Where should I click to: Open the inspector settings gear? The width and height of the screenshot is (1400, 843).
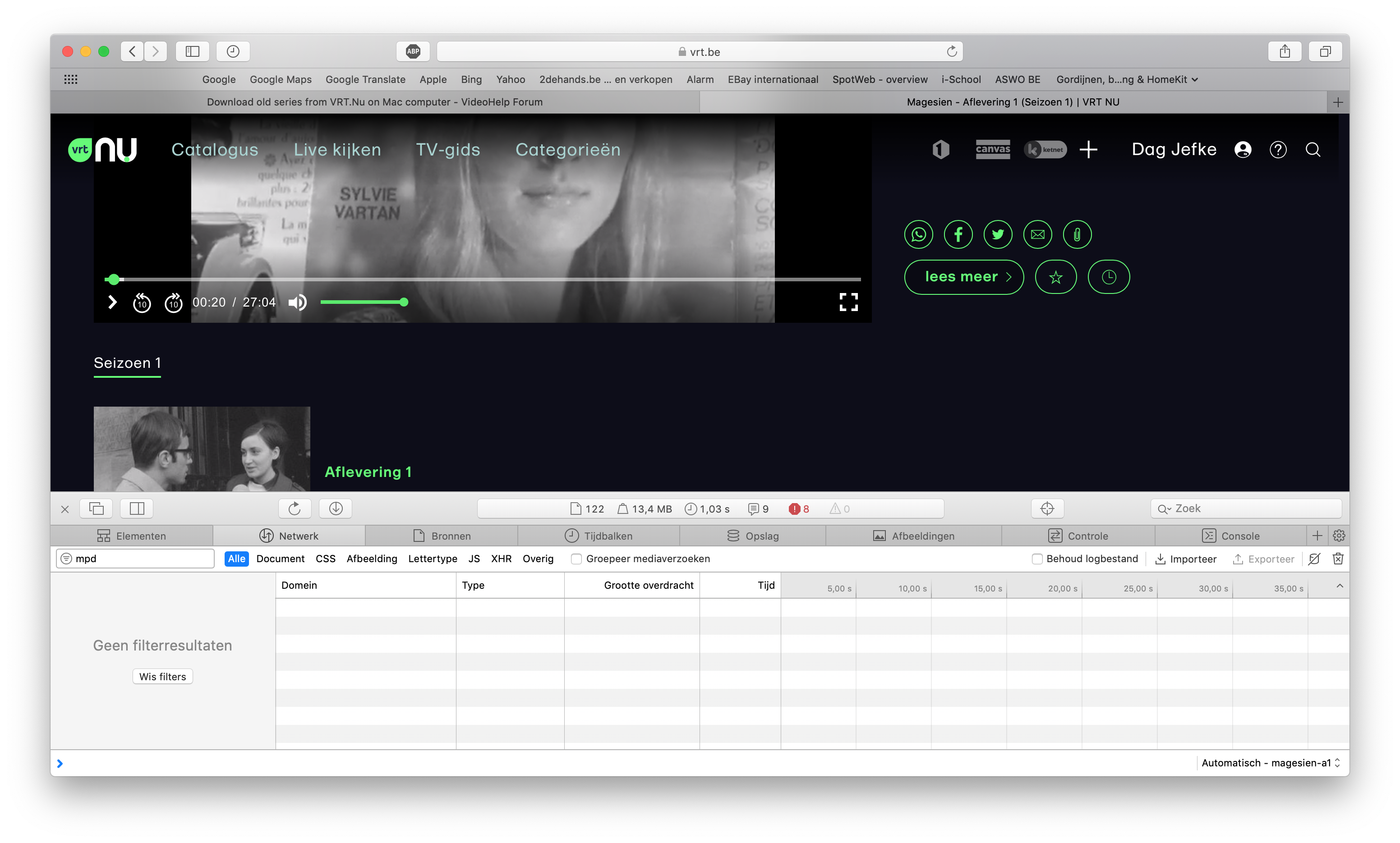pos(1339,536)
